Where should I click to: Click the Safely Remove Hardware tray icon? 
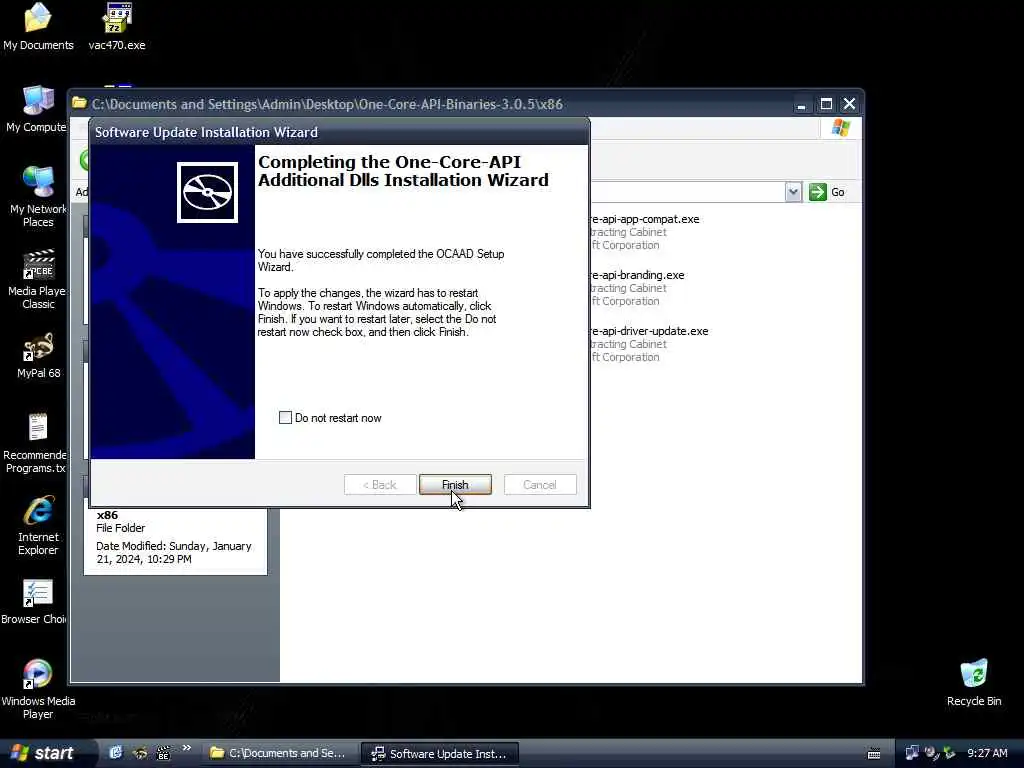tap(949, 753)
